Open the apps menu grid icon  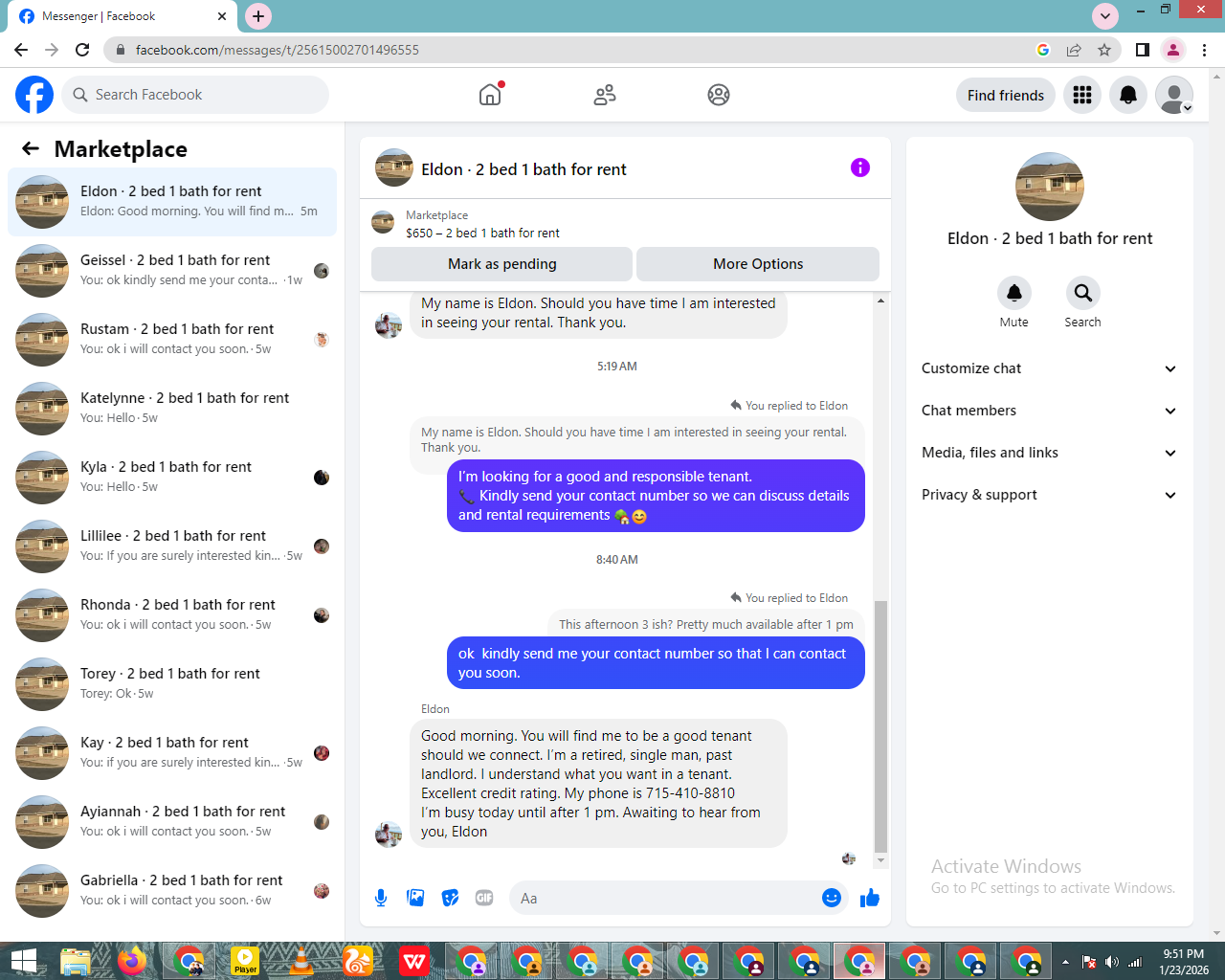[1082, 95]
